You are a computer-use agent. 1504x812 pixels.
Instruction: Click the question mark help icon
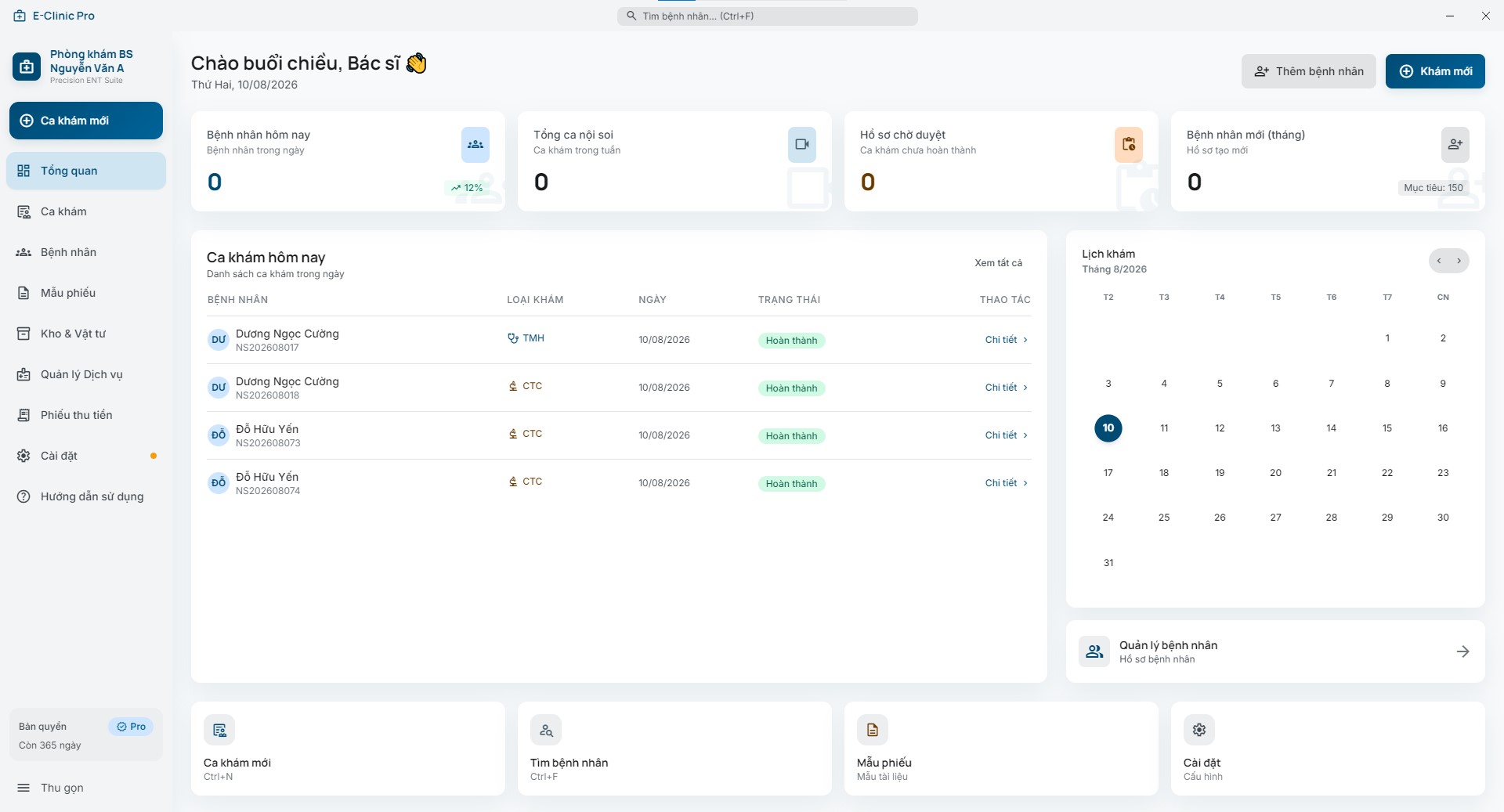23,496
